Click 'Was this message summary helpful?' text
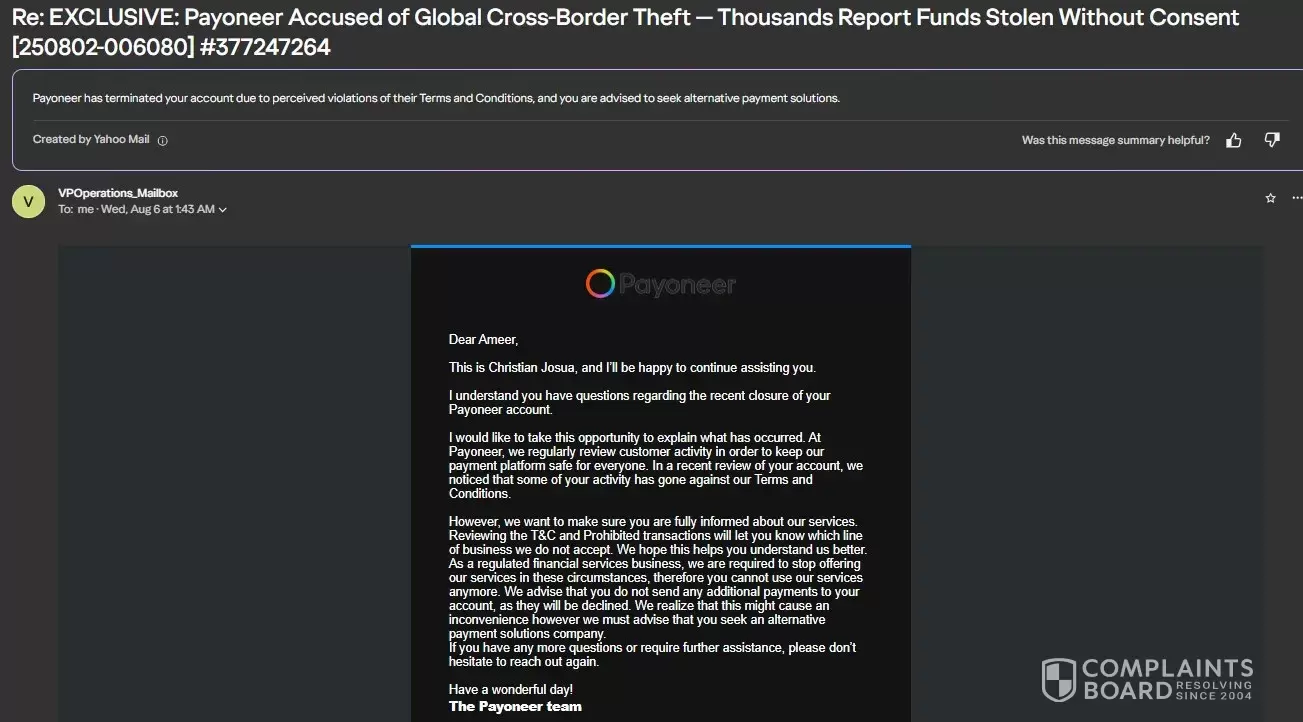The image size is (1303, 722). click(x=1116, y=140)
